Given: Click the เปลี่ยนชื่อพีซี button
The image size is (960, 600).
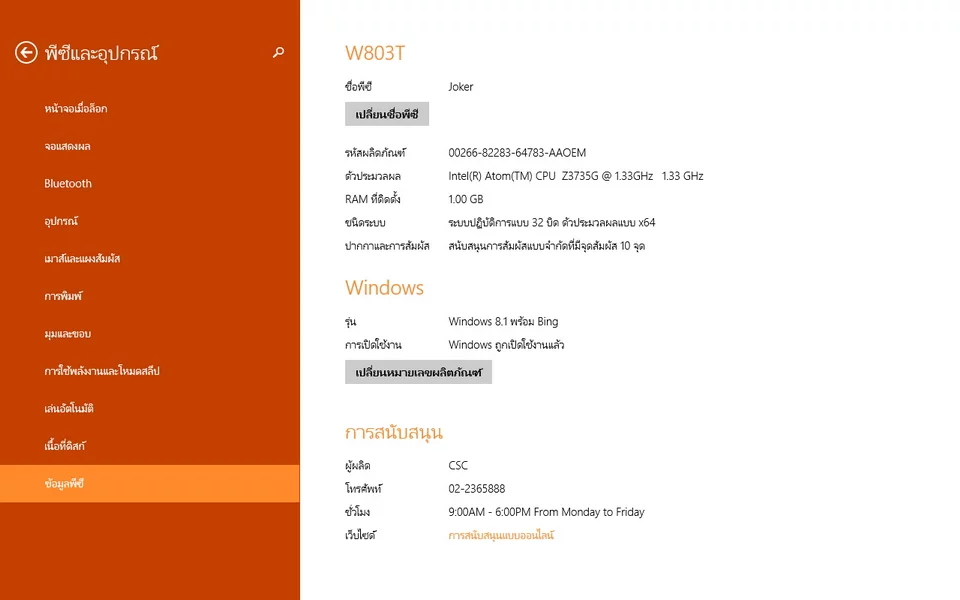Looking at the screenshot, I should (x=387, y=114).
